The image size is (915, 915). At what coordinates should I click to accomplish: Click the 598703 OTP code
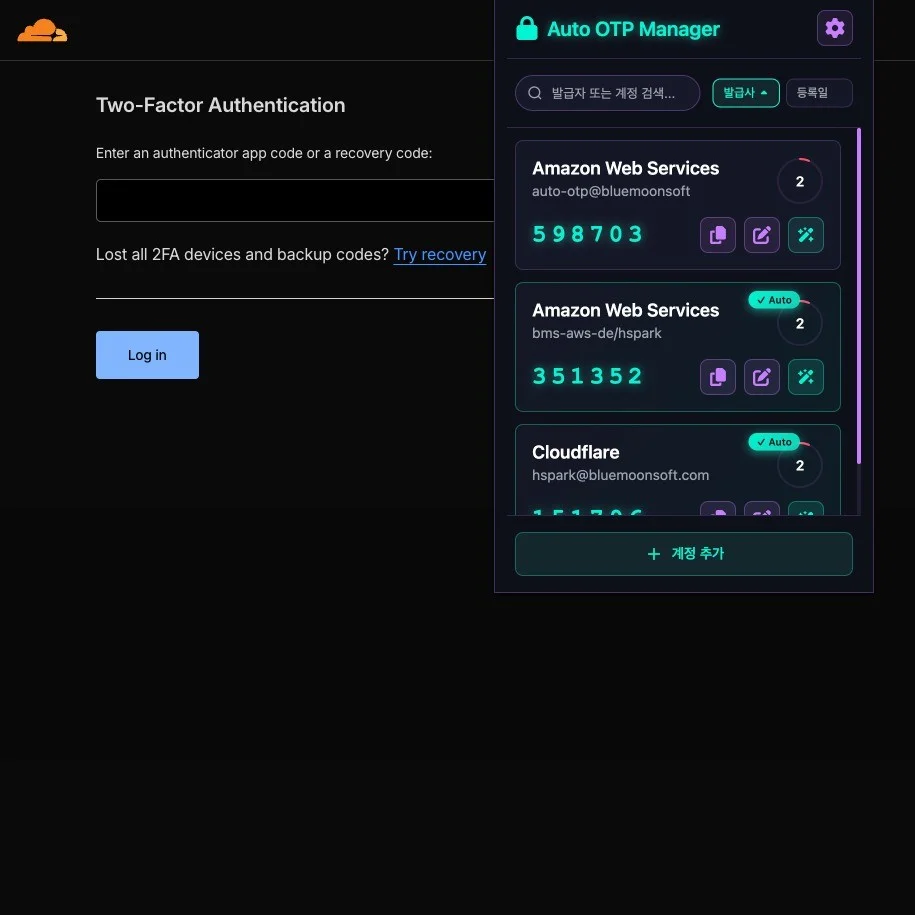(588, 235)
